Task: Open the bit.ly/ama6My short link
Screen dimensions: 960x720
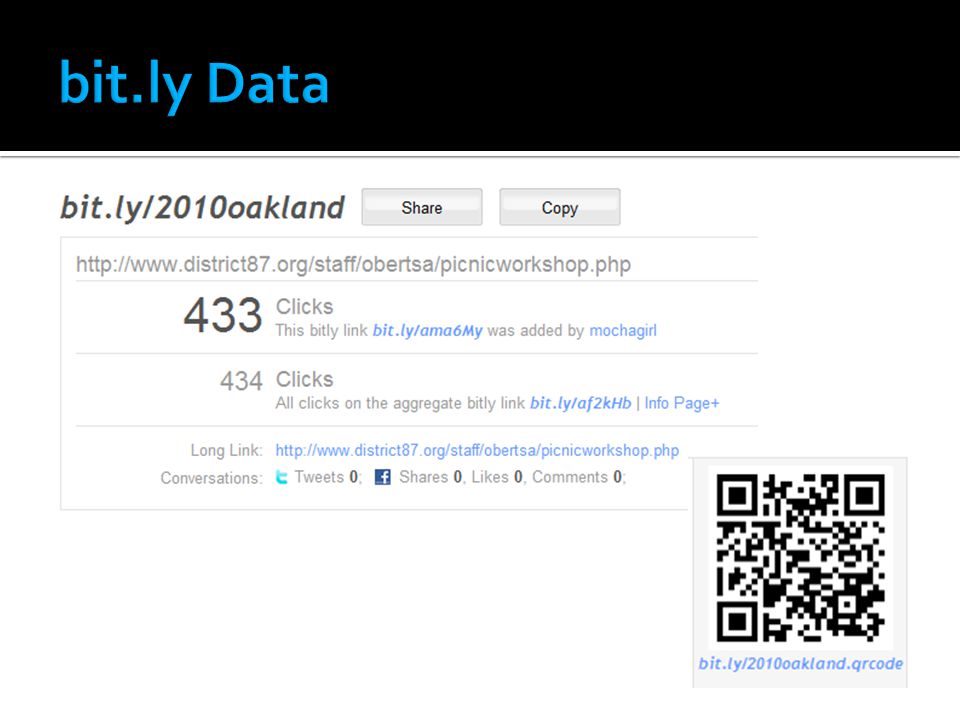Action: 427,331
